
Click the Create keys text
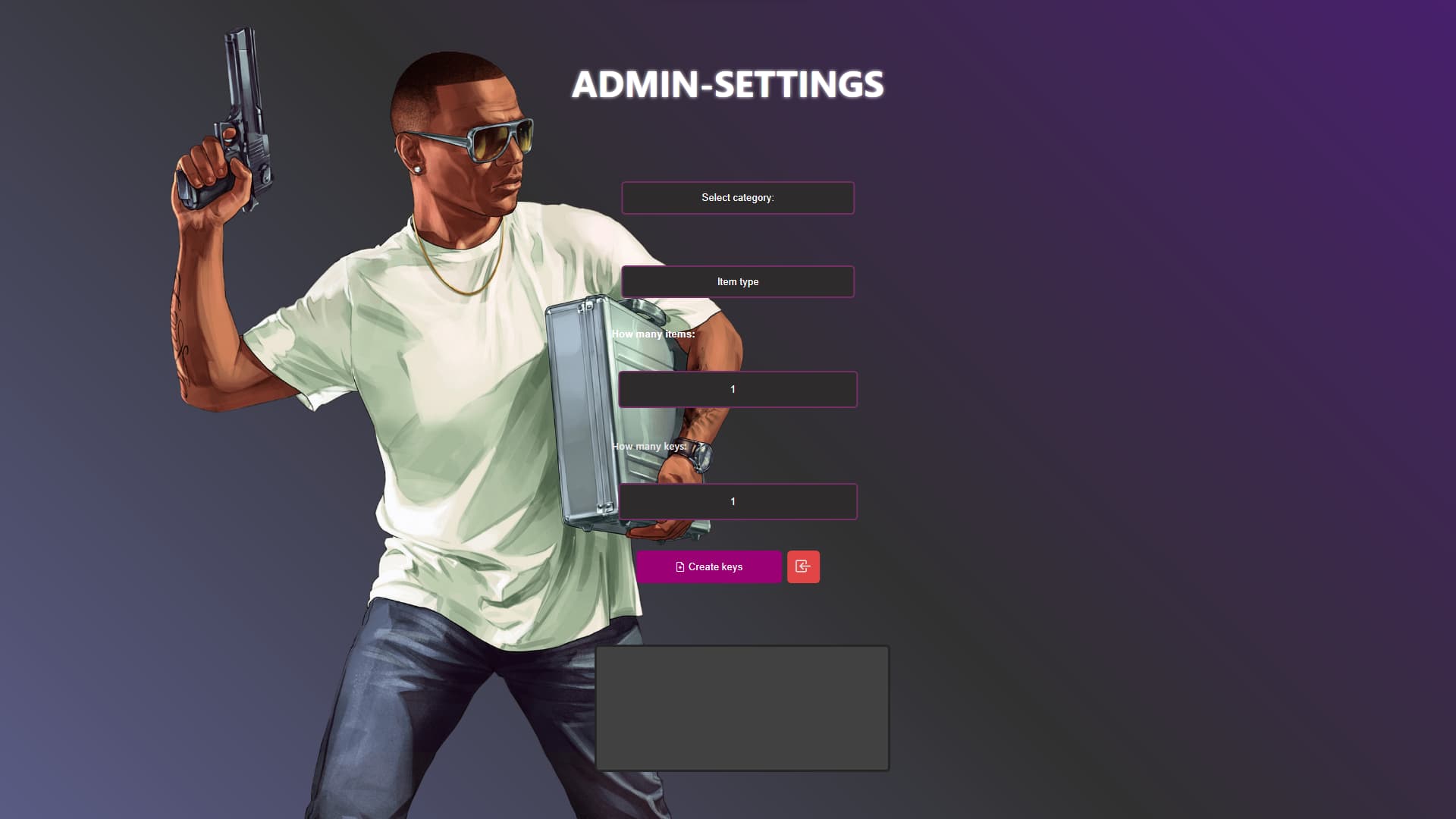pos(715,567)
